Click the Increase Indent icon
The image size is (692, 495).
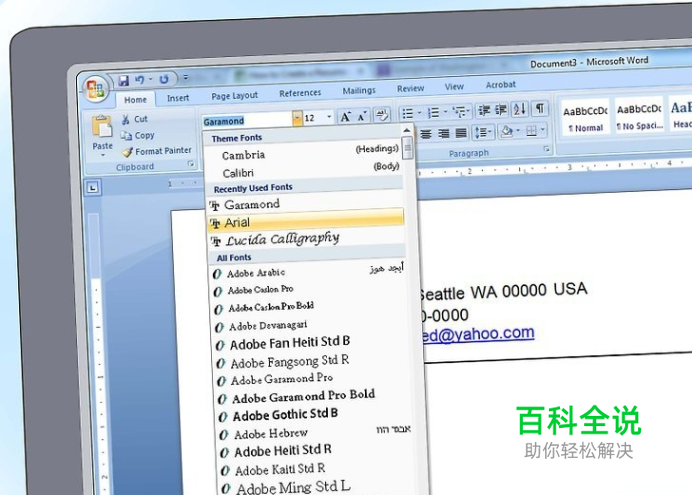[500, 109]
